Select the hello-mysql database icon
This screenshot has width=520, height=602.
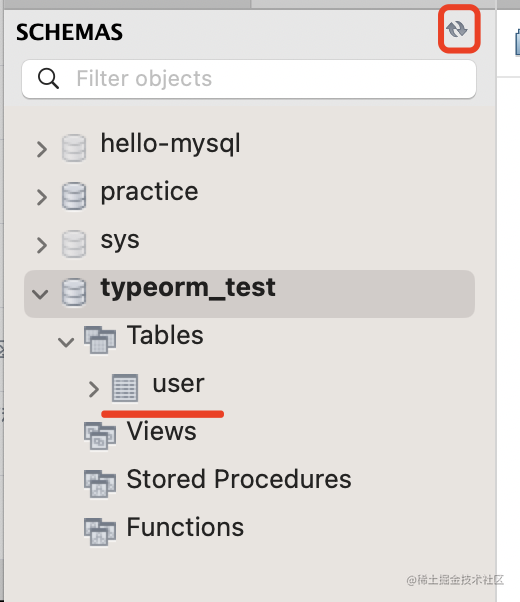pos(74,148)
